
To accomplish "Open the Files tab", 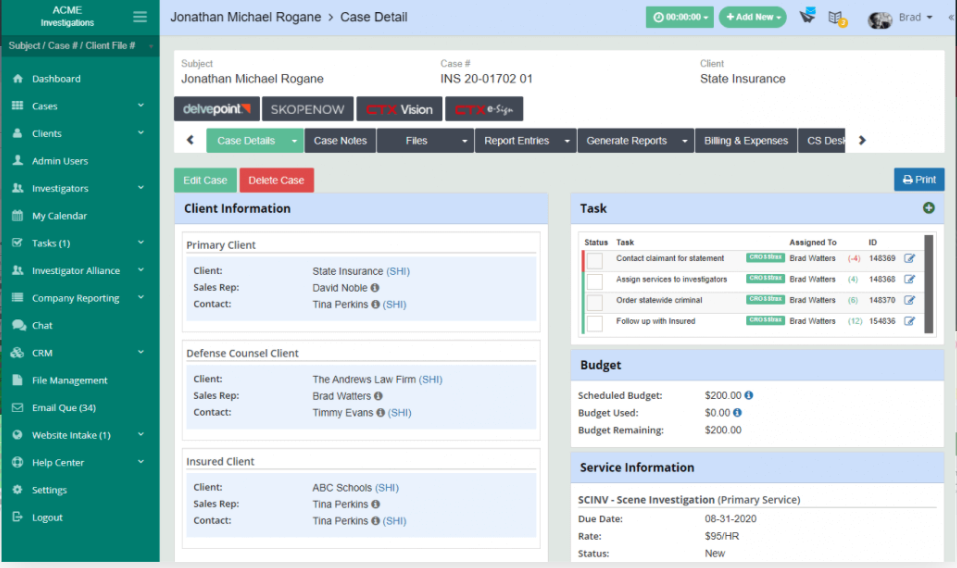I will click(x=416, y=141).
